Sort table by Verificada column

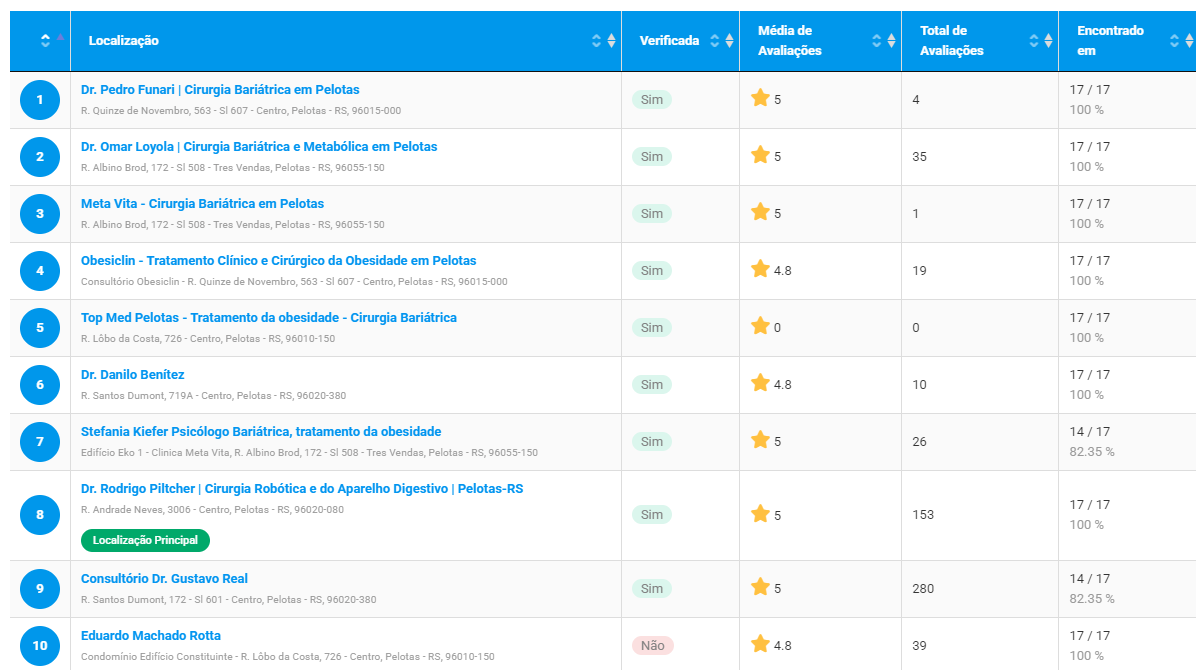[680, 40]
